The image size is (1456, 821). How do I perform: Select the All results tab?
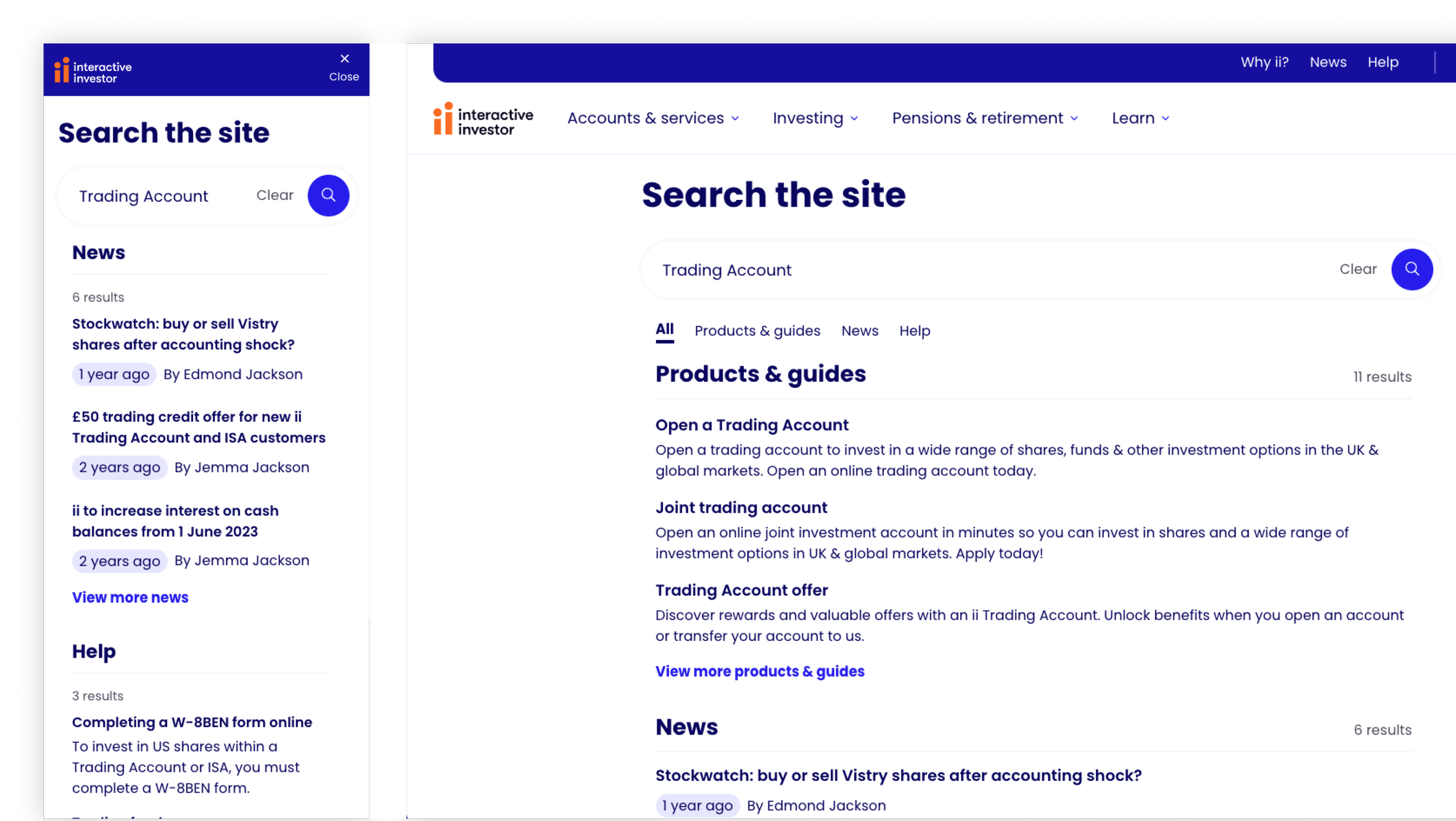(664, 330)
